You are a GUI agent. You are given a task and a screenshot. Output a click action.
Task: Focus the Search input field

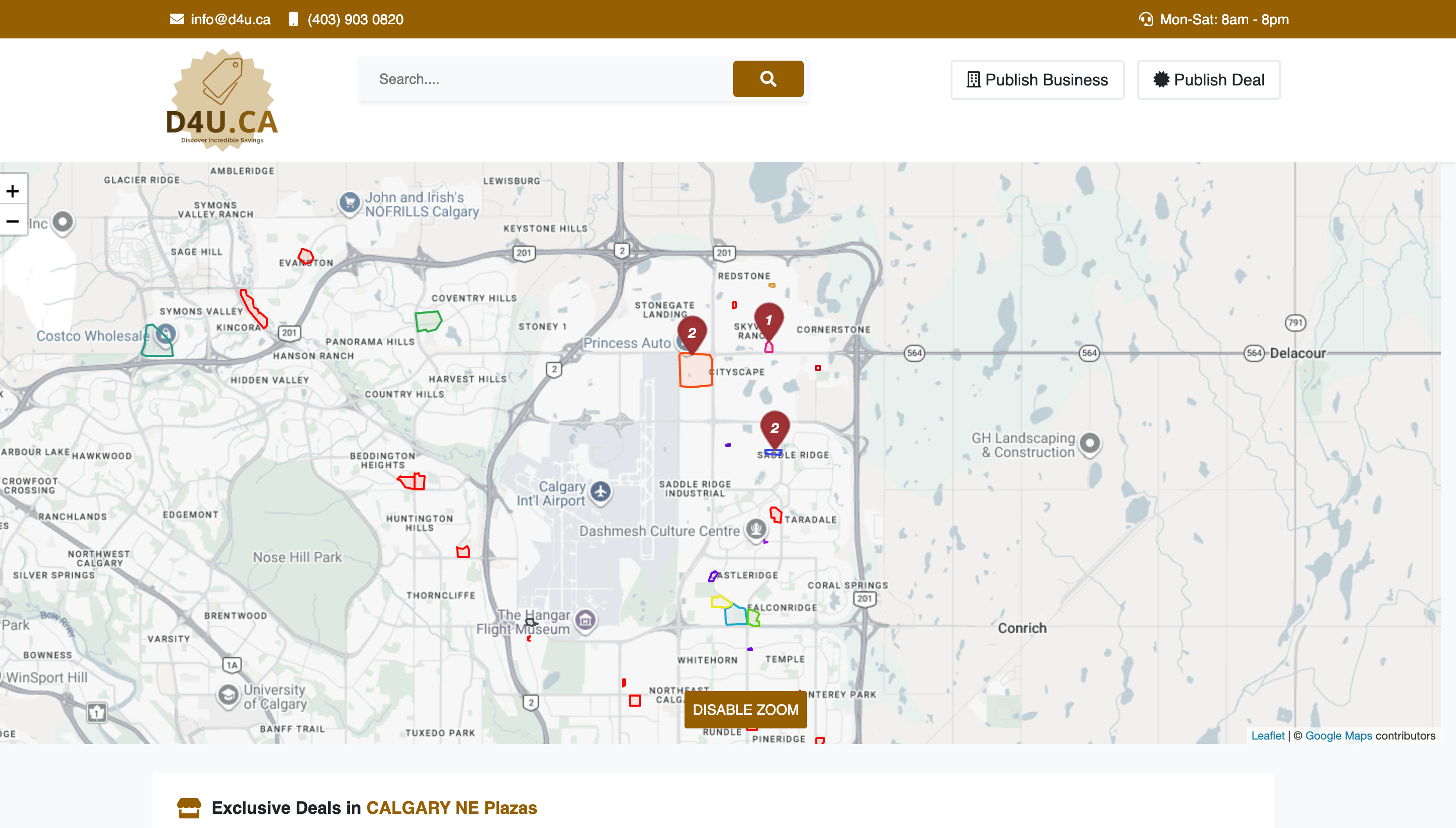[545, 79]
